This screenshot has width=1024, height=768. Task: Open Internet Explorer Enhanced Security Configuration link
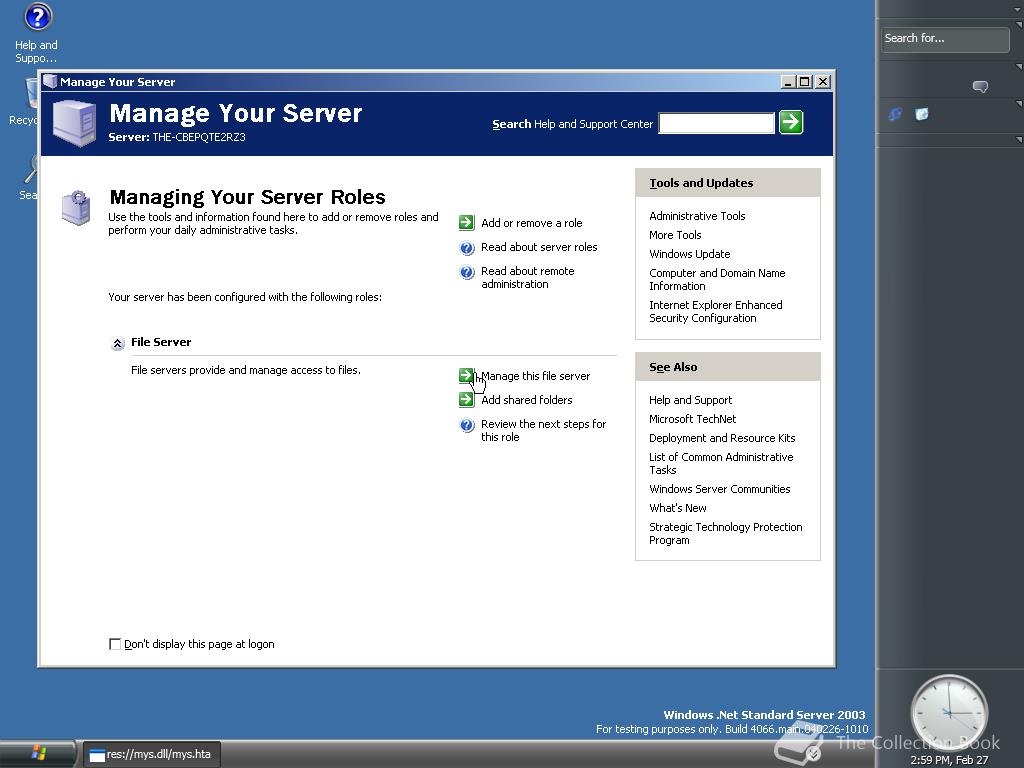[x=716, y=312]
